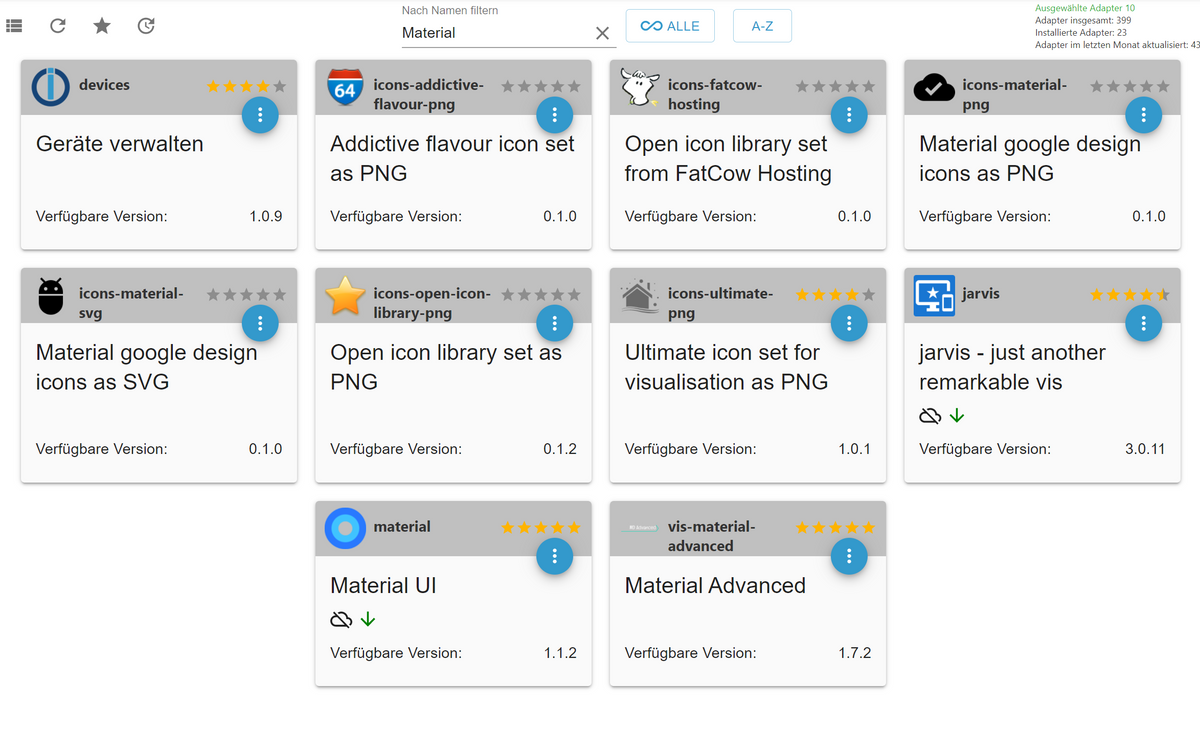Click the Open icon library set as PNG text
The height and width of the screenshot is (731, 1200).
pos(446,367)
